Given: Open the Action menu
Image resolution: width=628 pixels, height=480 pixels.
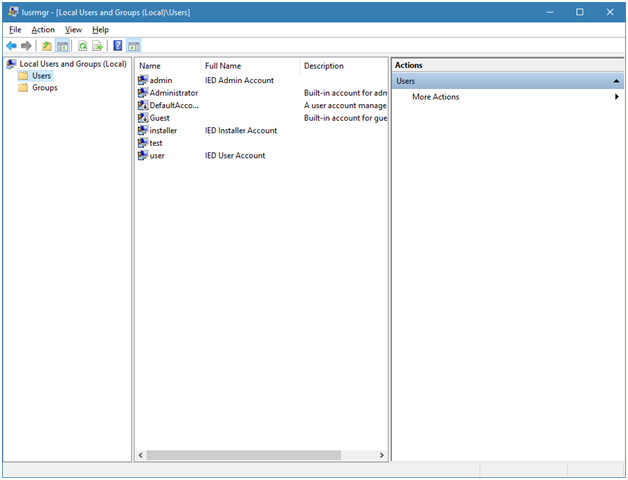Looking at the screenshot, I should [x=43, y=30].
